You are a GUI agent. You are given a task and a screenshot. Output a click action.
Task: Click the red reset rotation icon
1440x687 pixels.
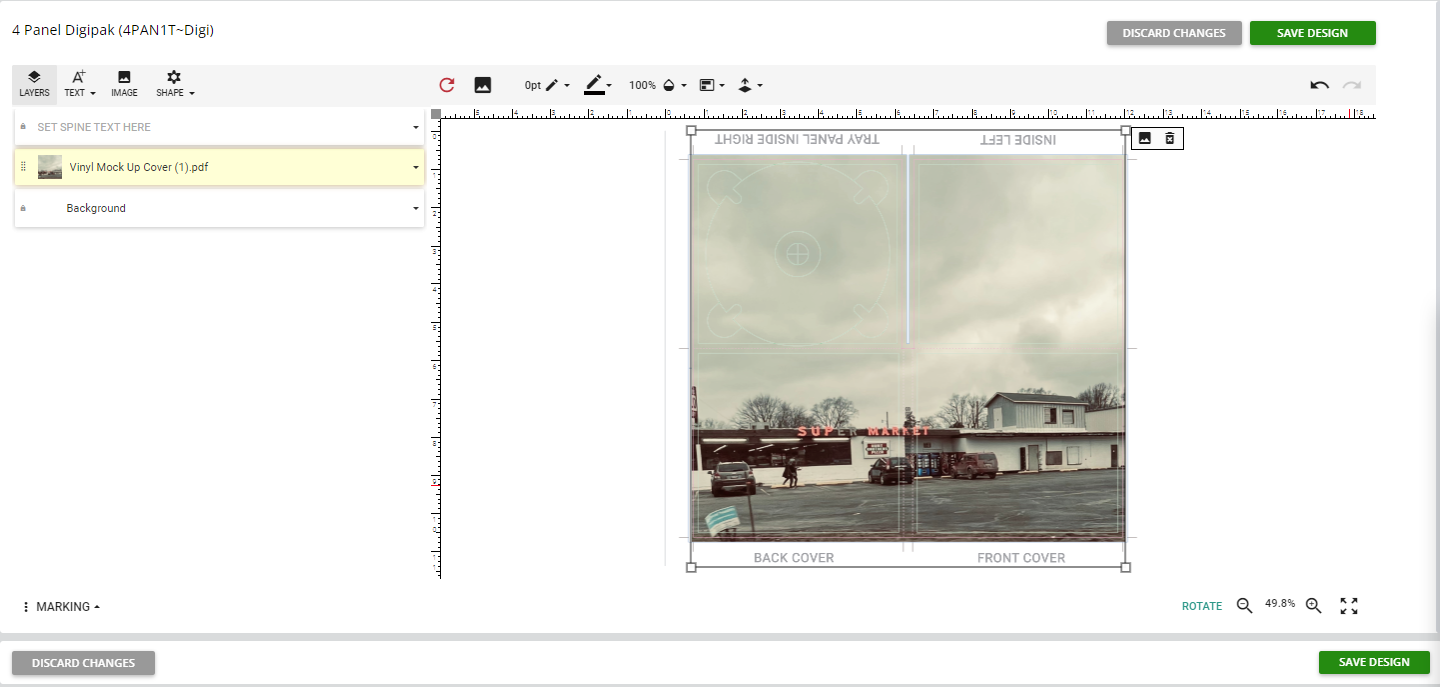tap(447, 85)
